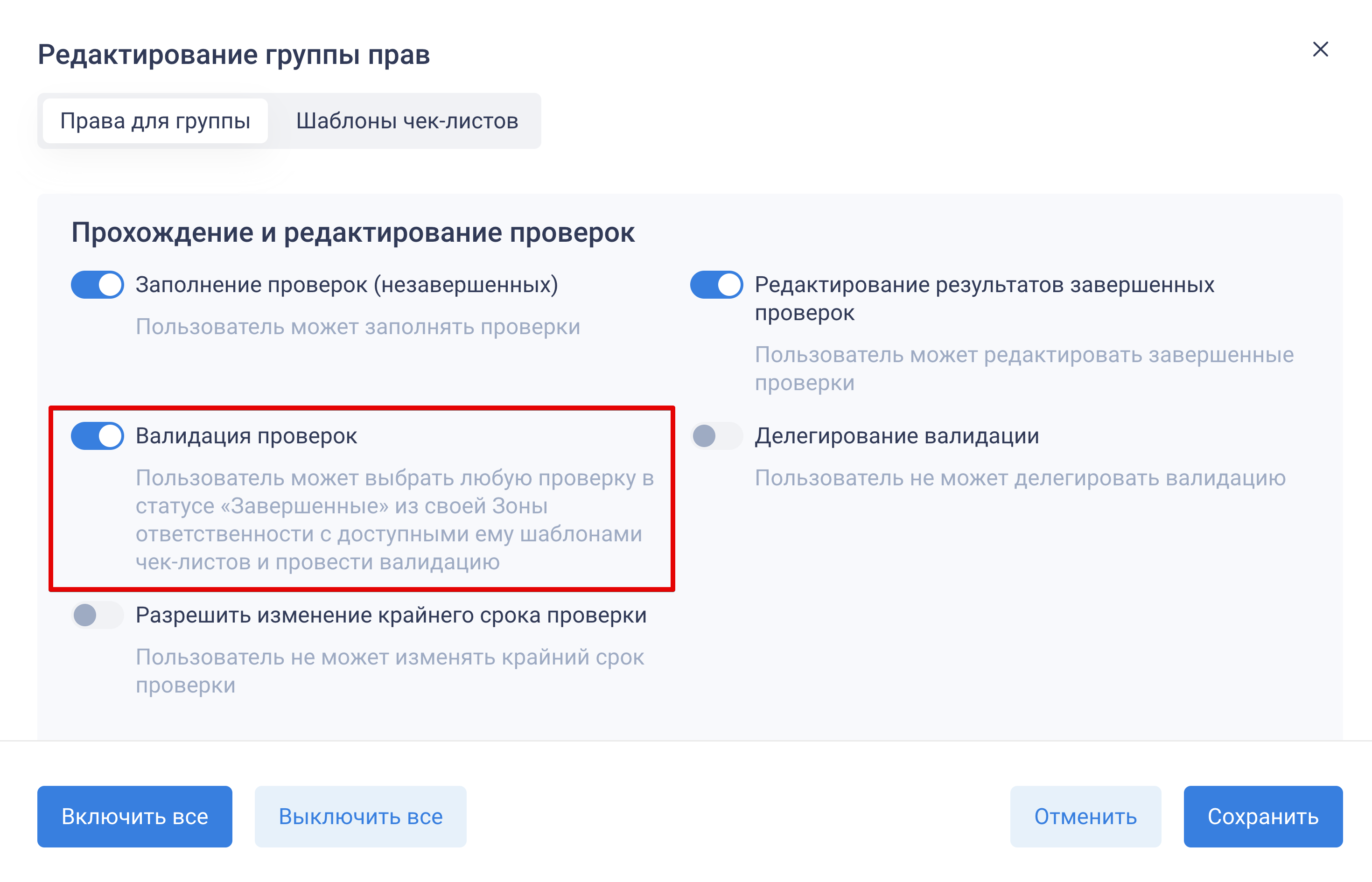Save with the Сохранить button
The image size is (1372, 882).
pos(1263,816)
